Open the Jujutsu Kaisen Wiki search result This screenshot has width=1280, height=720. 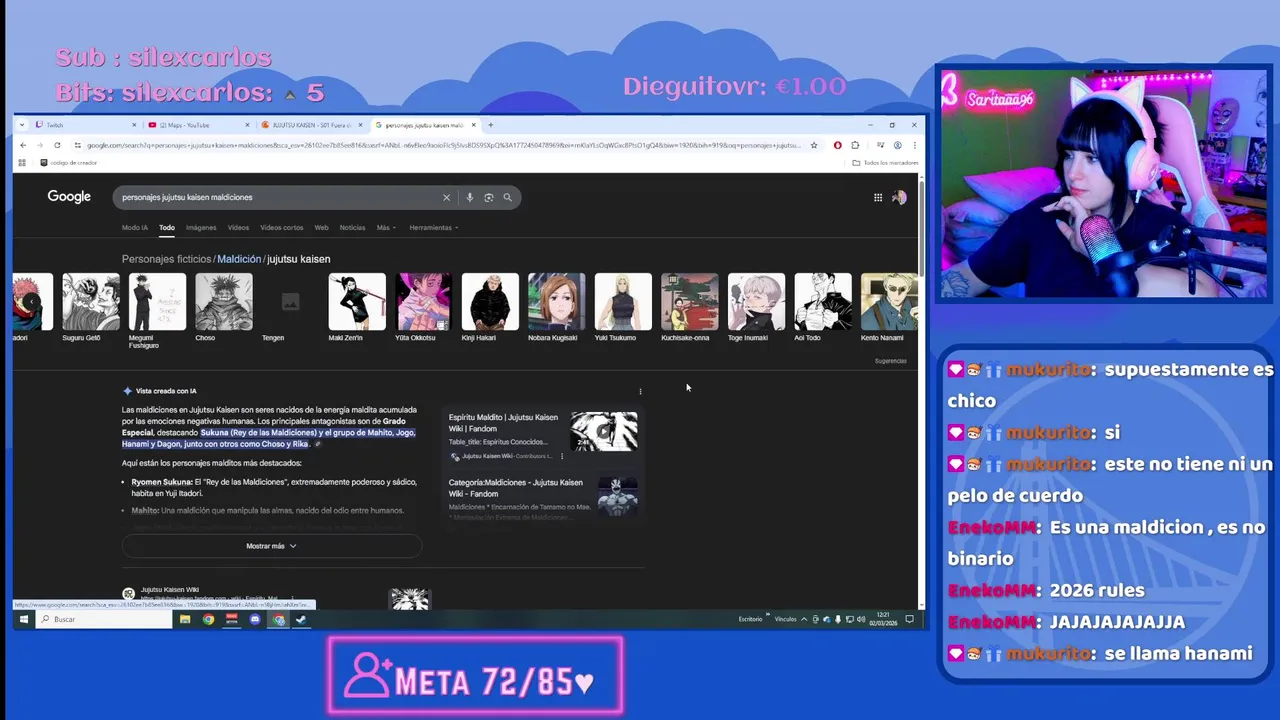169,590
